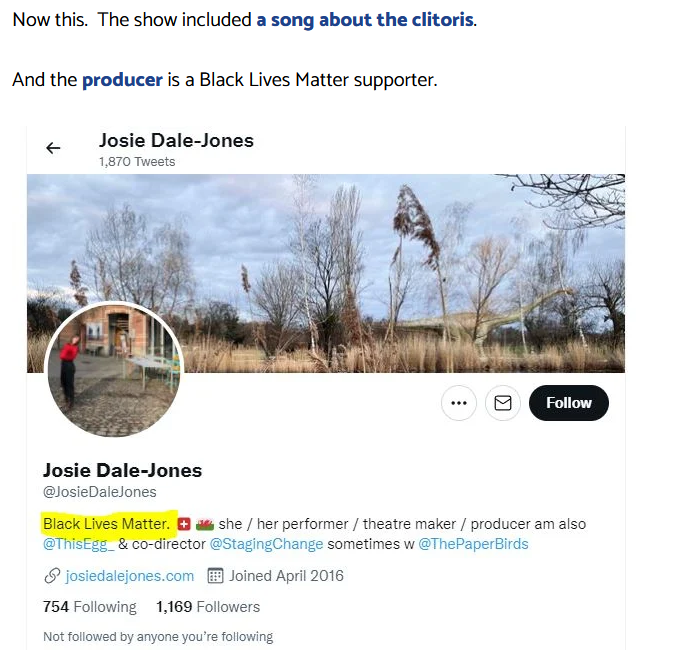Viewport: 690px width, 668px height.
Task: Visit josiedalejones.com website link
Action: [130, 576]
